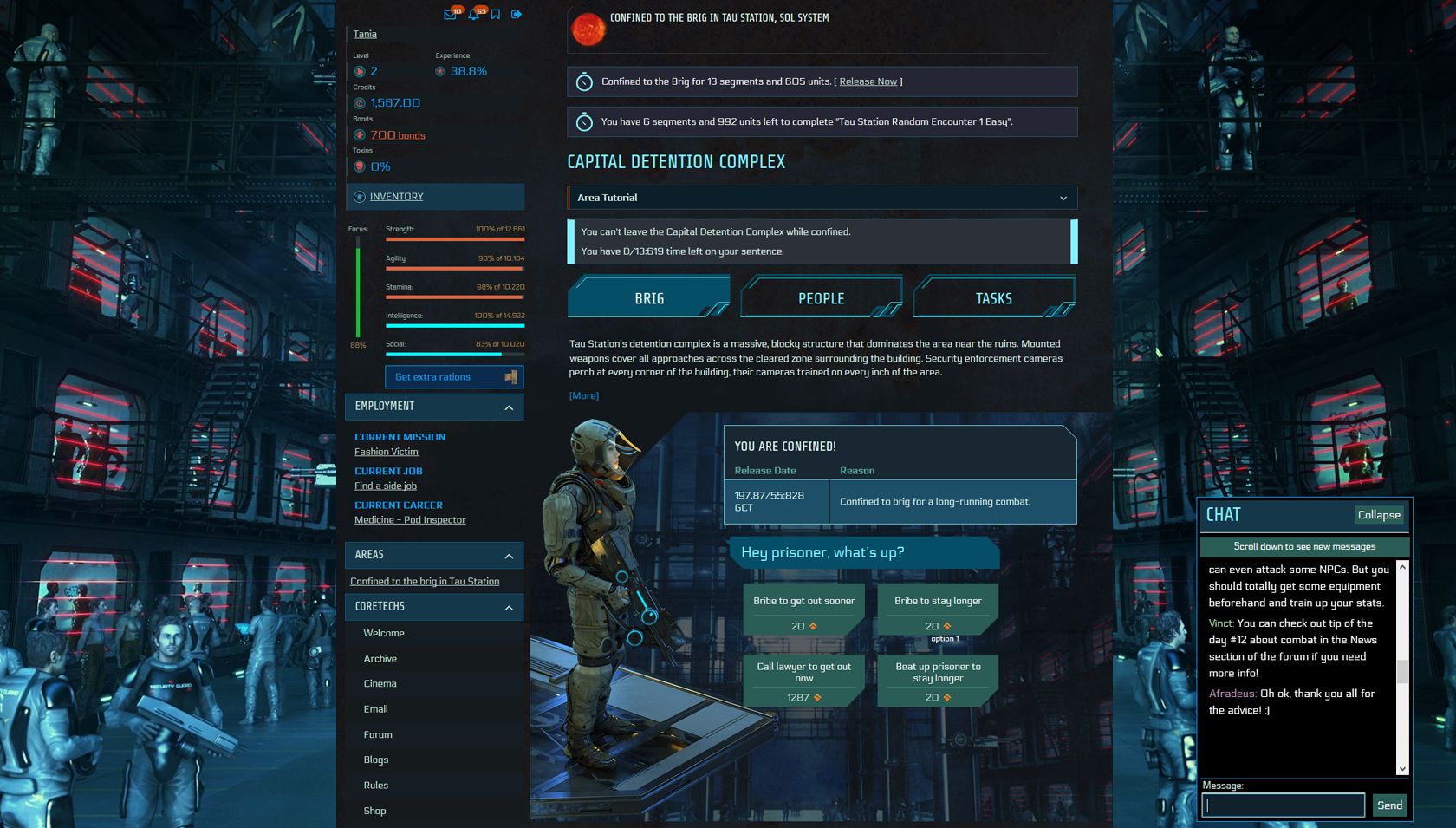Click the inventory icon beside INVENTORY
Viewport: 1456px width, 828px height.
360,197
